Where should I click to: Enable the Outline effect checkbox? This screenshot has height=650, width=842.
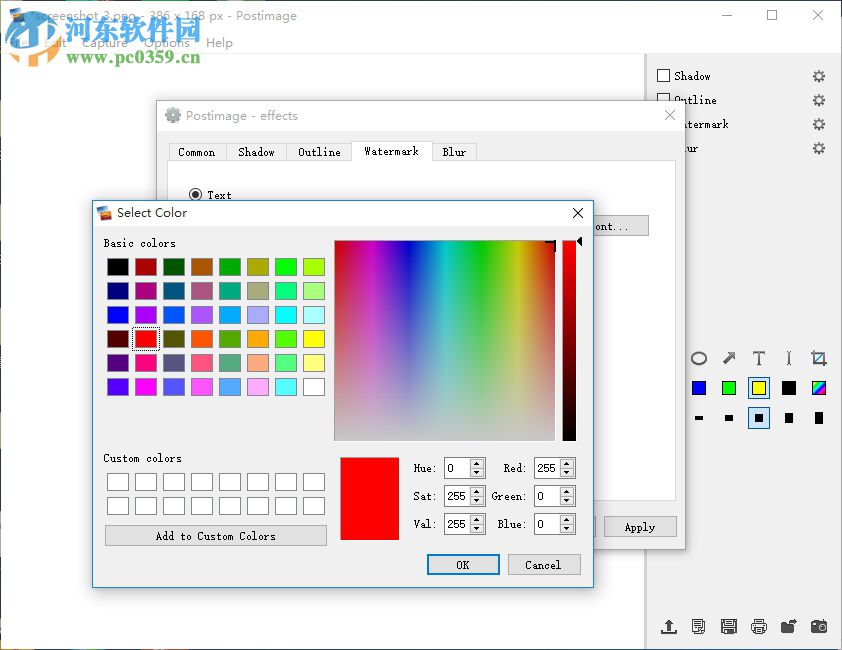click(x=663, y=100)
